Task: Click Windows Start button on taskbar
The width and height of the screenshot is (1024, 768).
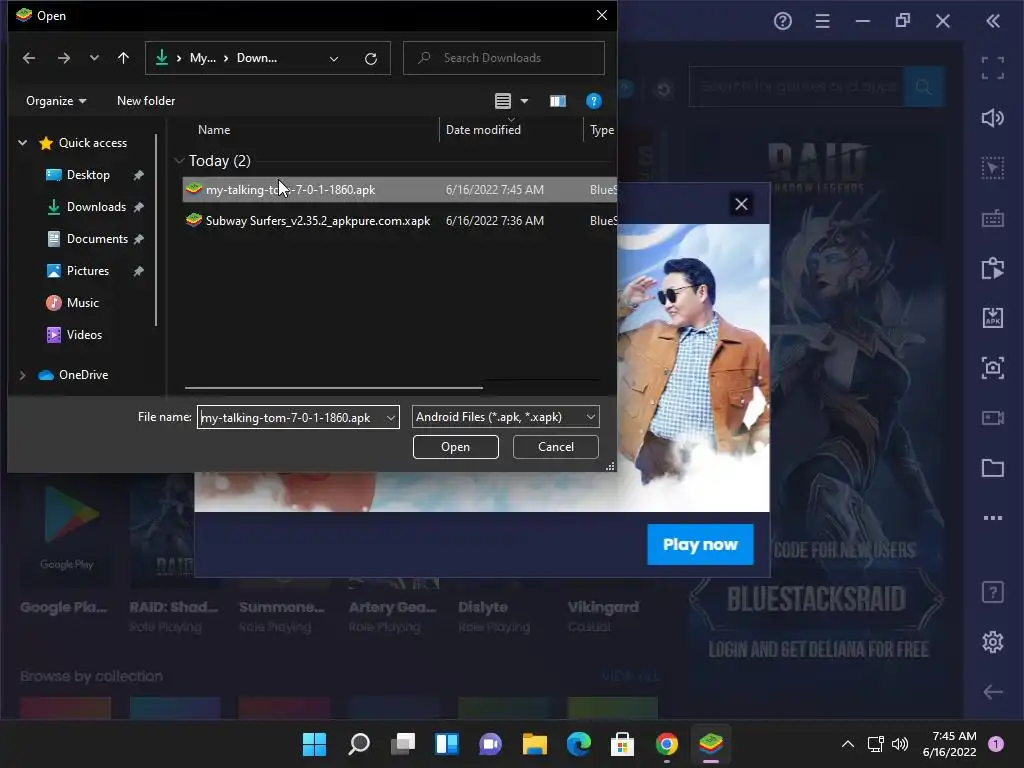Action: [x=314, y=744]
